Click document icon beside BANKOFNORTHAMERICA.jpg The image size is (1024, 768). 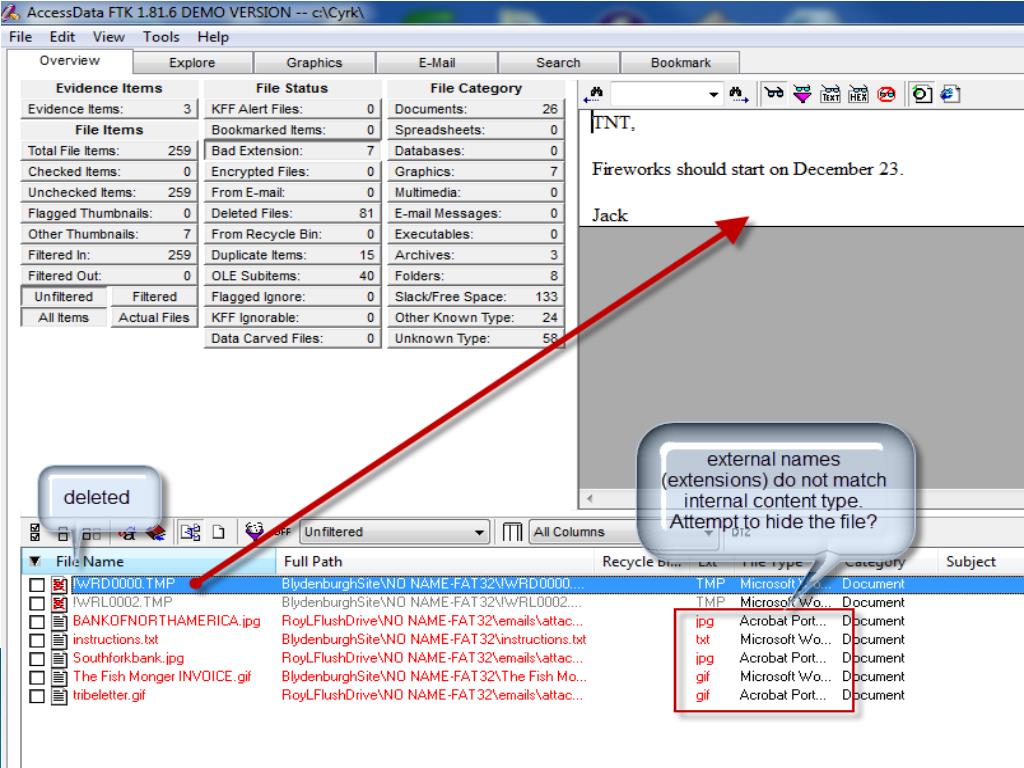[x=59, y=621]
